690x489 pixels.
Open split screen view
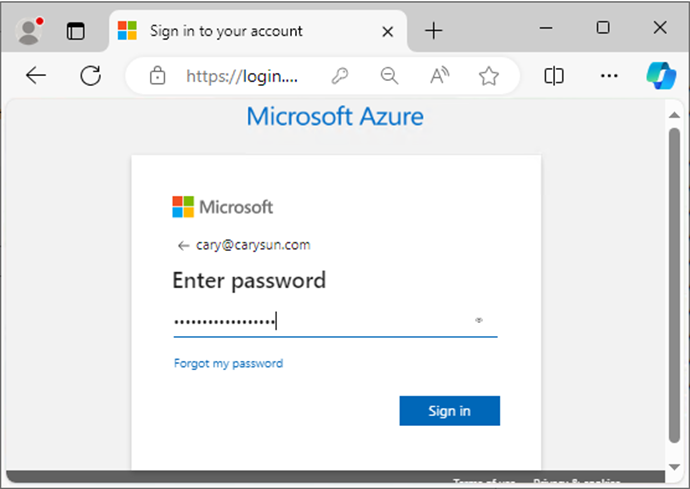click(x=554, y=76)
